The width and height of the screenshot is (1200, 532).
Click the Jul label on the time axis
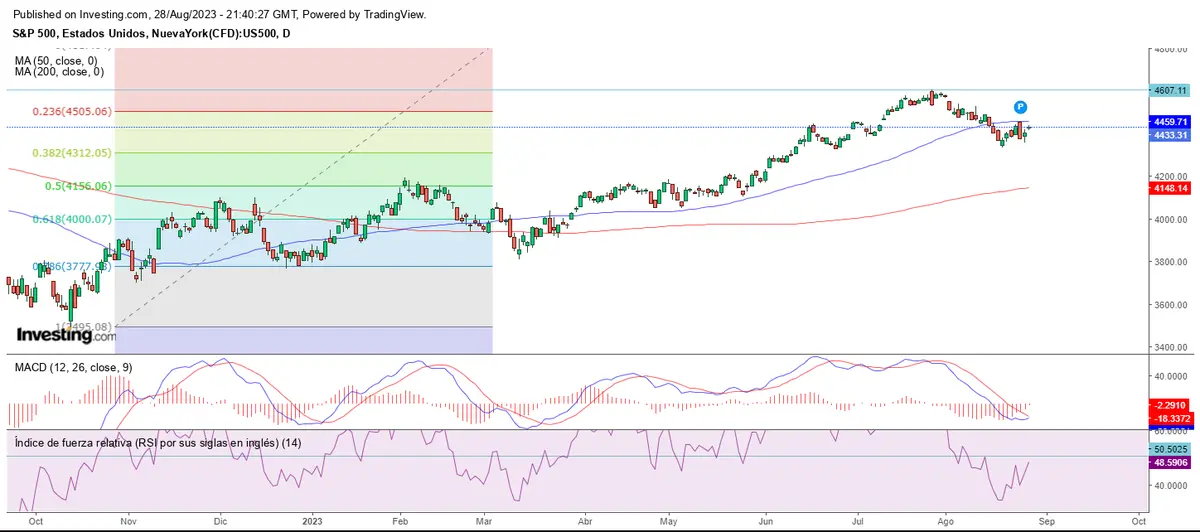click(859, 522)
